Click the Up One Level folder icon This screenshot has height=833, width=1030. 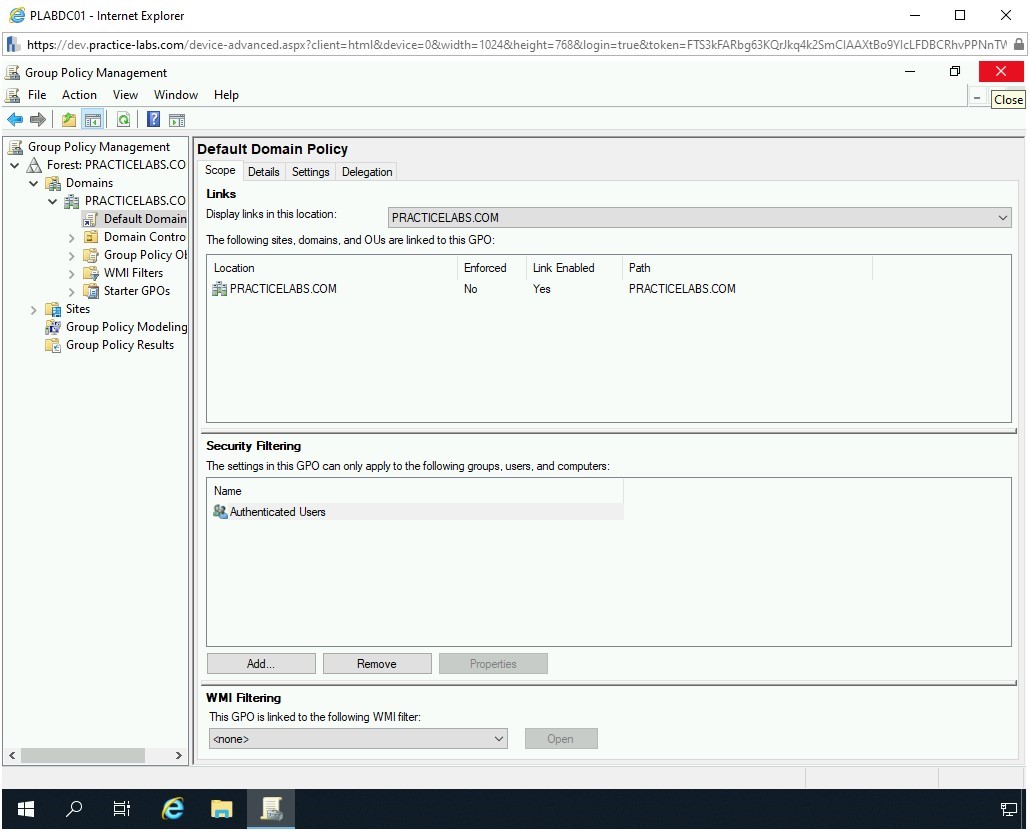pos(69,120)
